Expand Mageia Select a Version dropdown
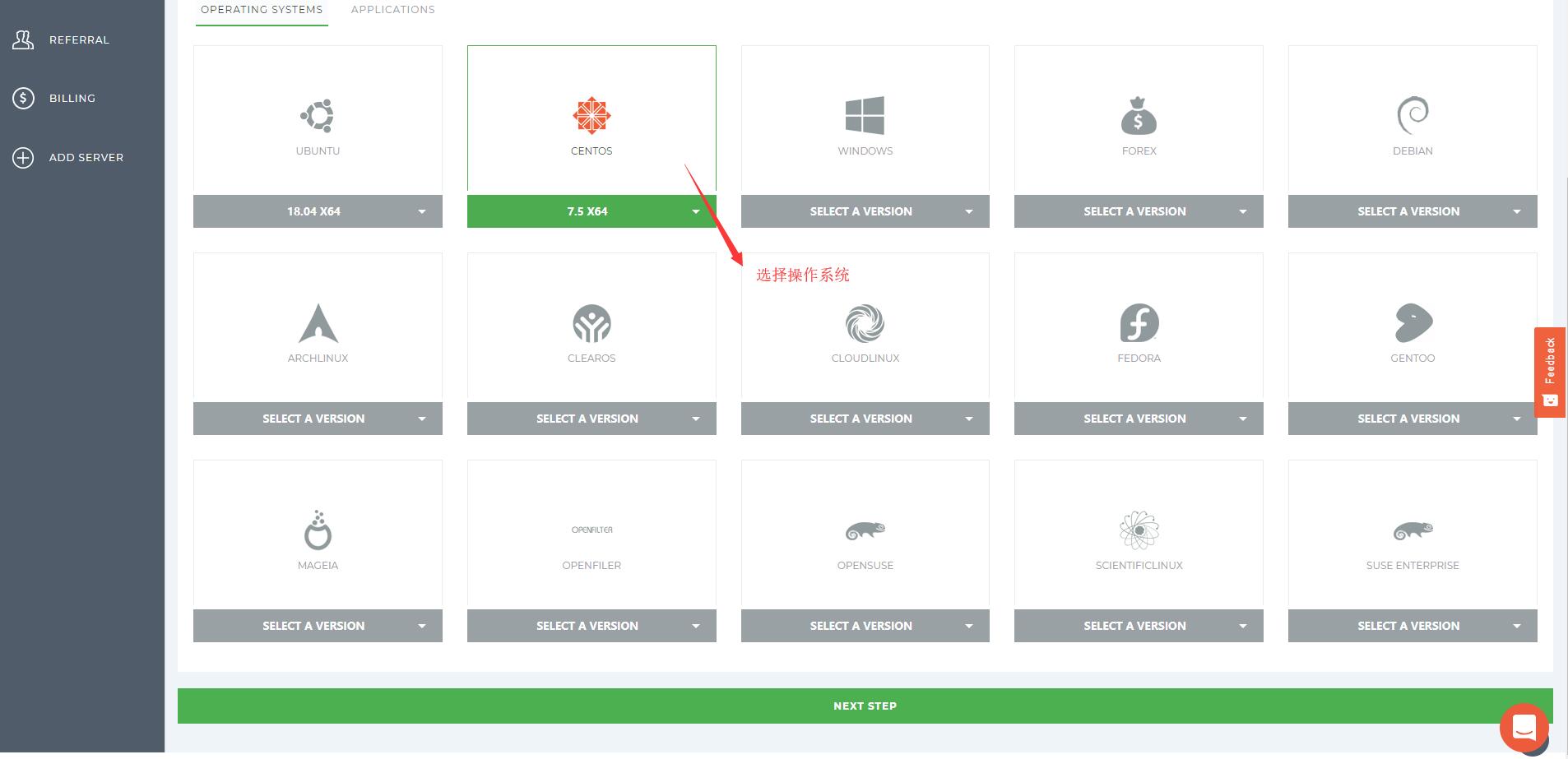The height and width of the screenshot is (759, 1568). [x=318, y=626]
